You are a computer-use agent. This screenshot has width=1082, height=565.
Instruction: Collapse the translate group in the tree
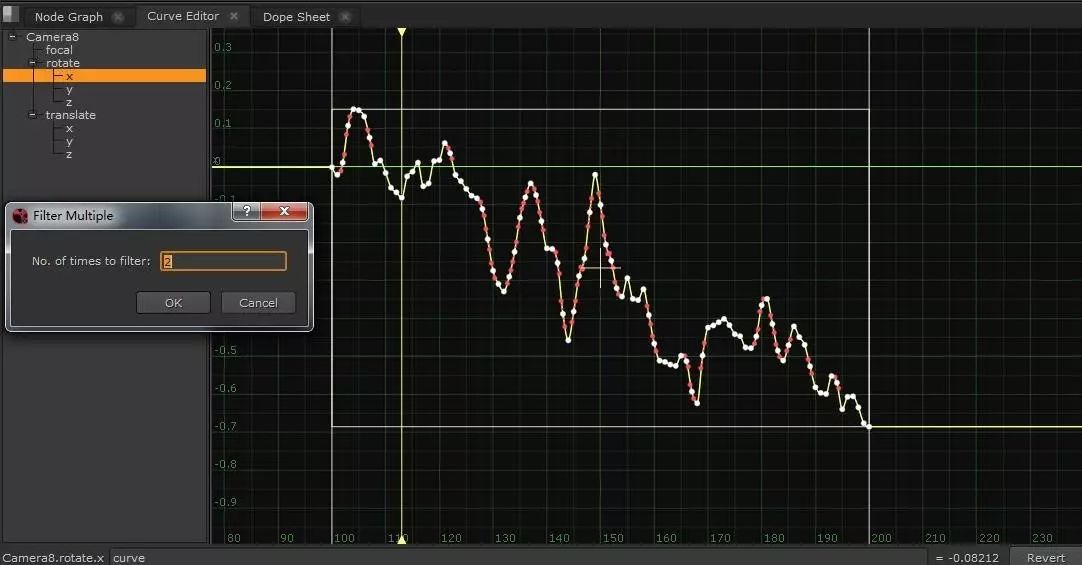tap(32, 115)
